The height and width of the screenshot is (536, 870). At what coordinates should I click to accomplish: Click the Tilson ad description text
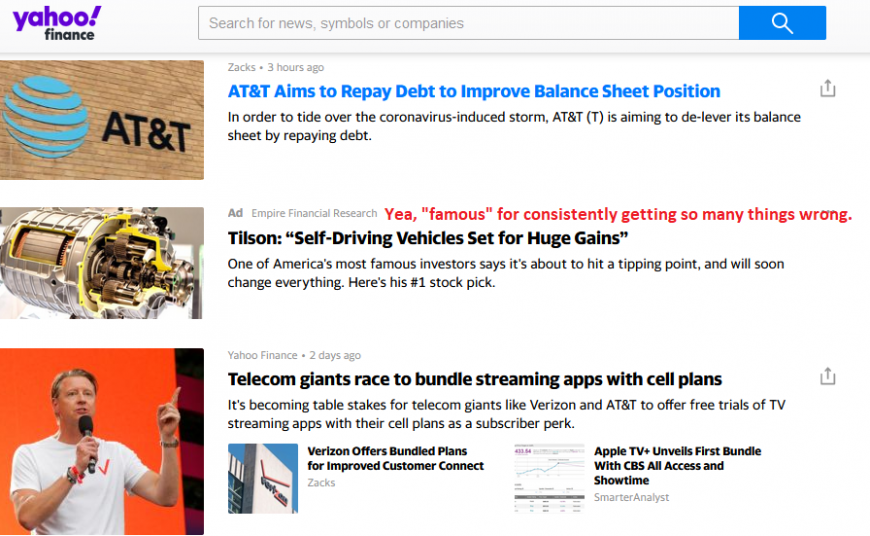pyautogui.click(x=506, y=273)
